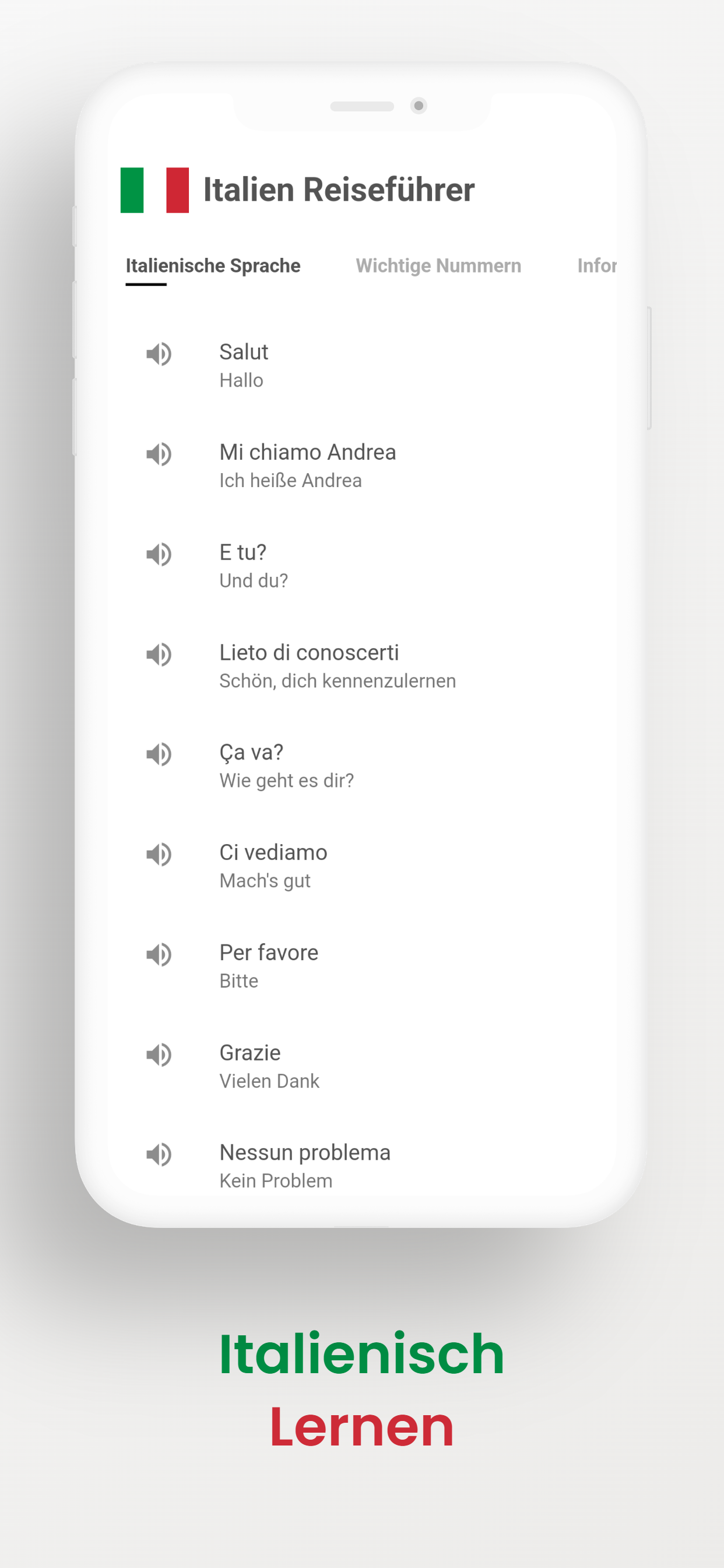Image resolution: width=724 pixels, height=1568 pixels.
Task: Hear pronunciation of Per favore
Action: click(x=158, y=954)
